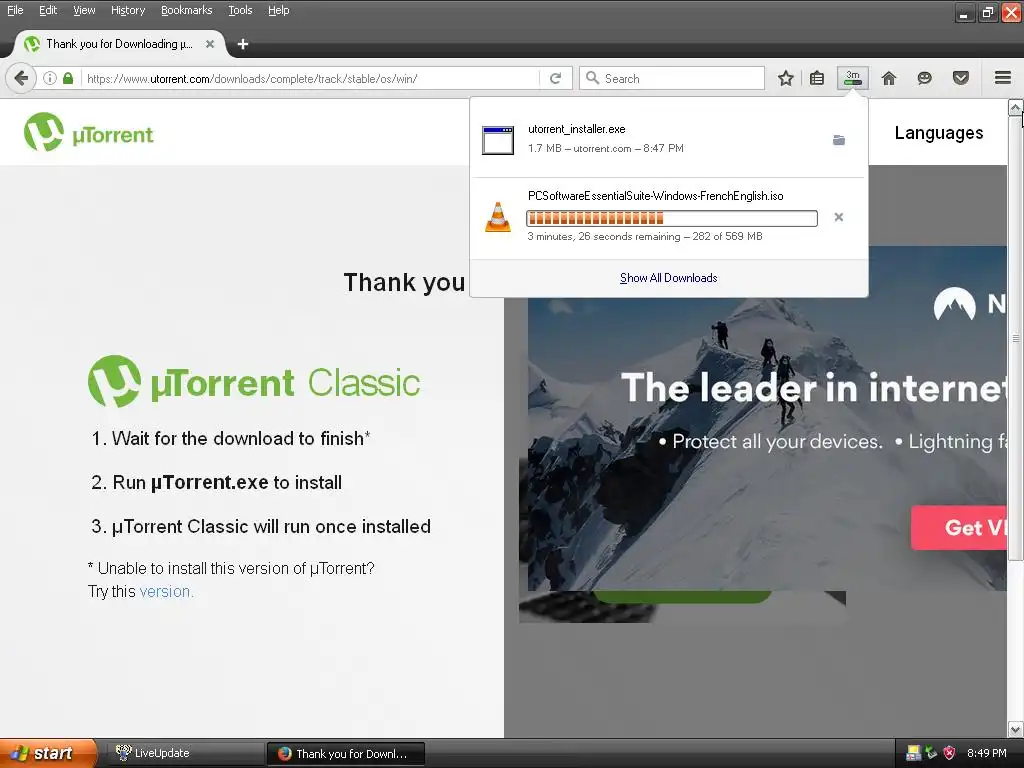Screen dimensions: 1024x768
Task: Open the Firefox hamburger menu
Action: [x=1003, y=78]
